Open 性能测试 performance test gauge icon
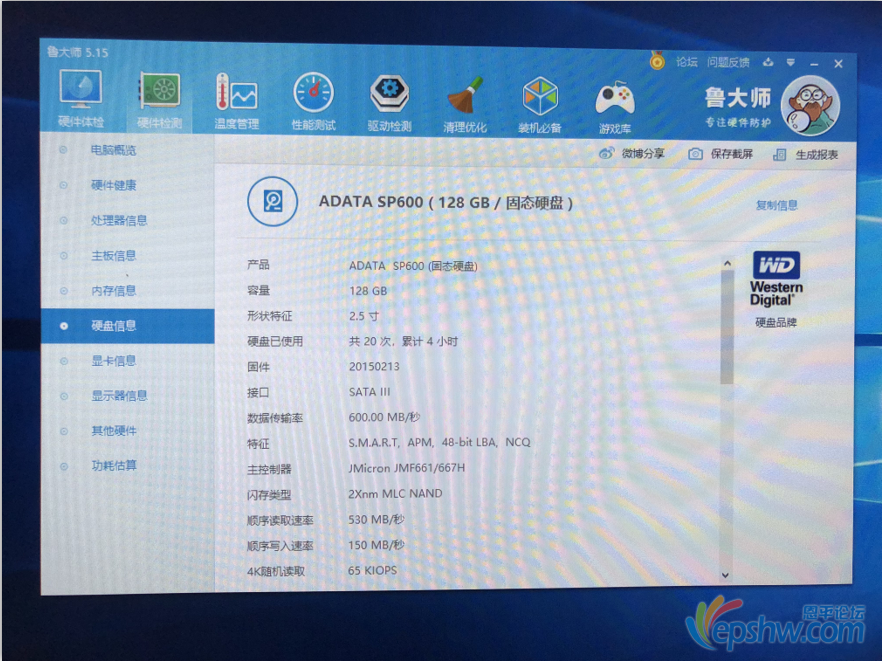 tap(313, 93)
